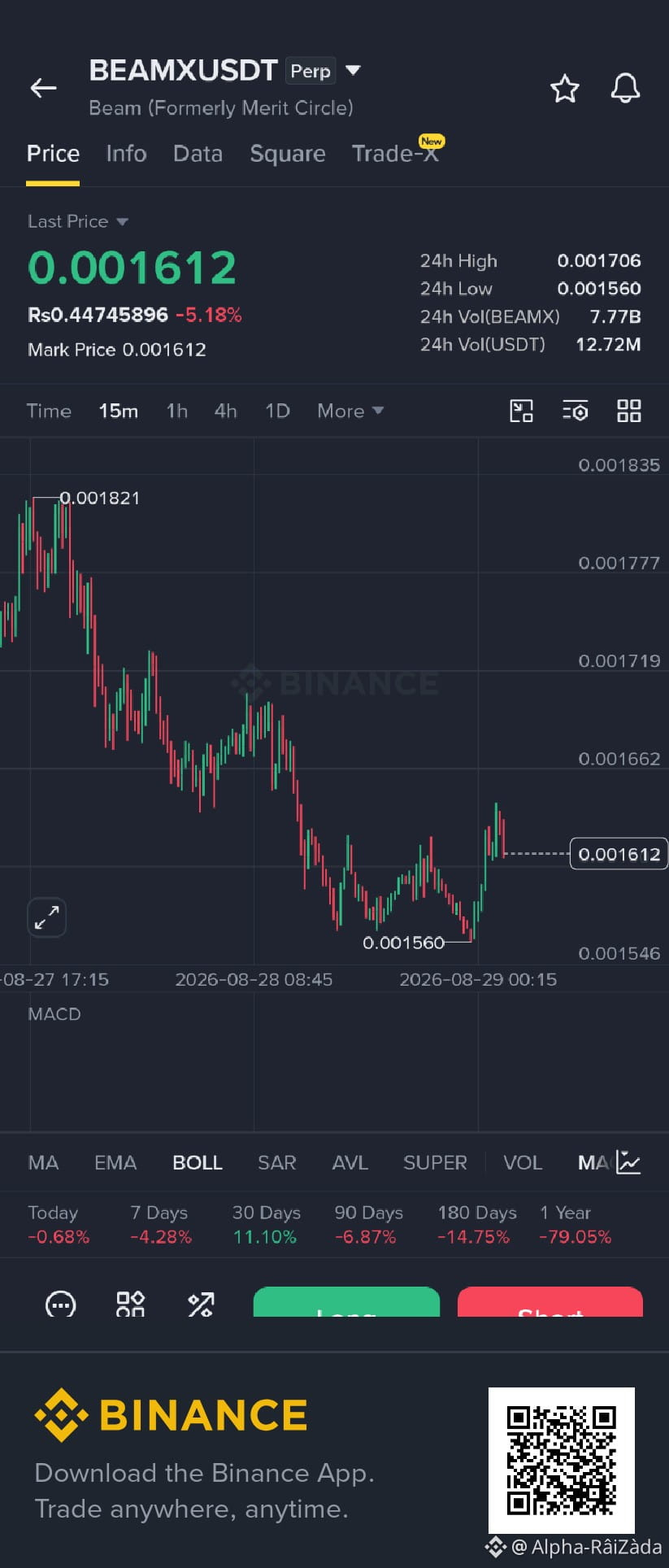Open the Square tab
The height and width of the screenshot is (1568, 669).
[288, 154]
